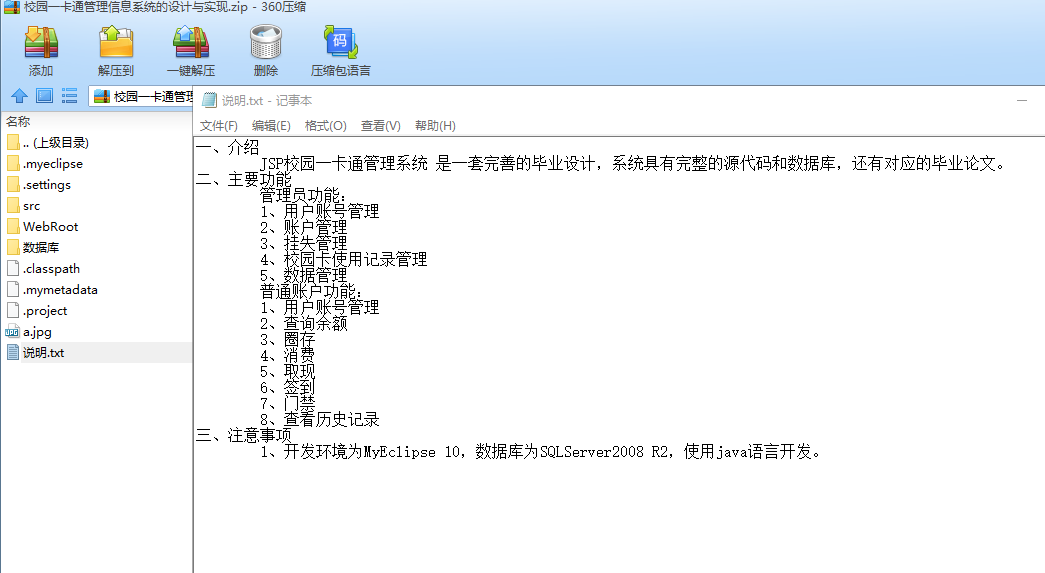Click the src folder icon
This screenshot has height=573, width=1045.
(x=13, y=206)
